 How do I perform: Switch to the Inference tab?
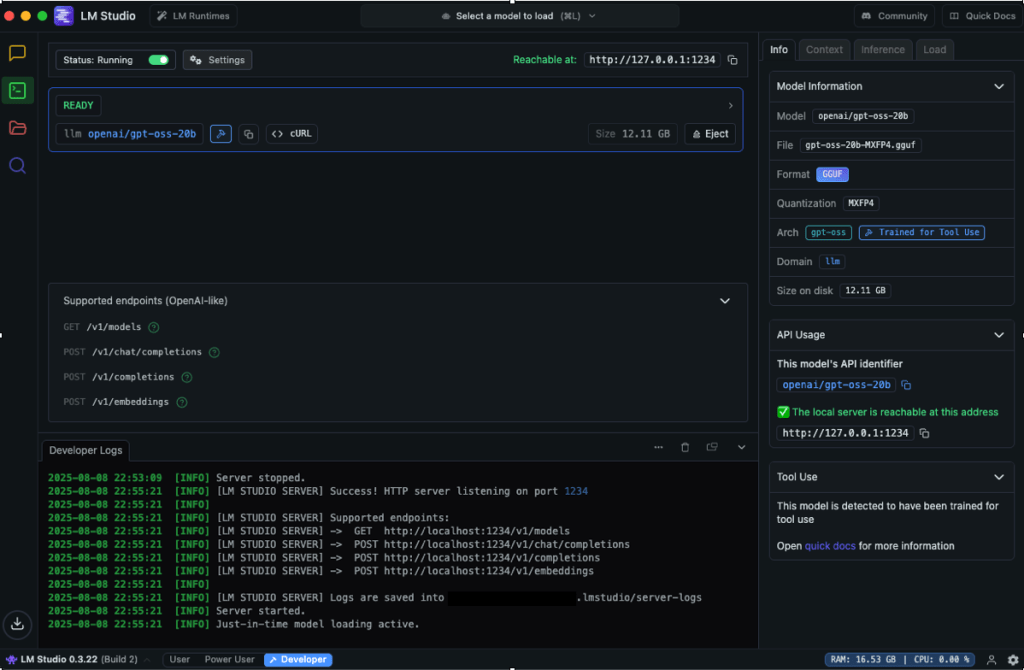tap(883, 49)
